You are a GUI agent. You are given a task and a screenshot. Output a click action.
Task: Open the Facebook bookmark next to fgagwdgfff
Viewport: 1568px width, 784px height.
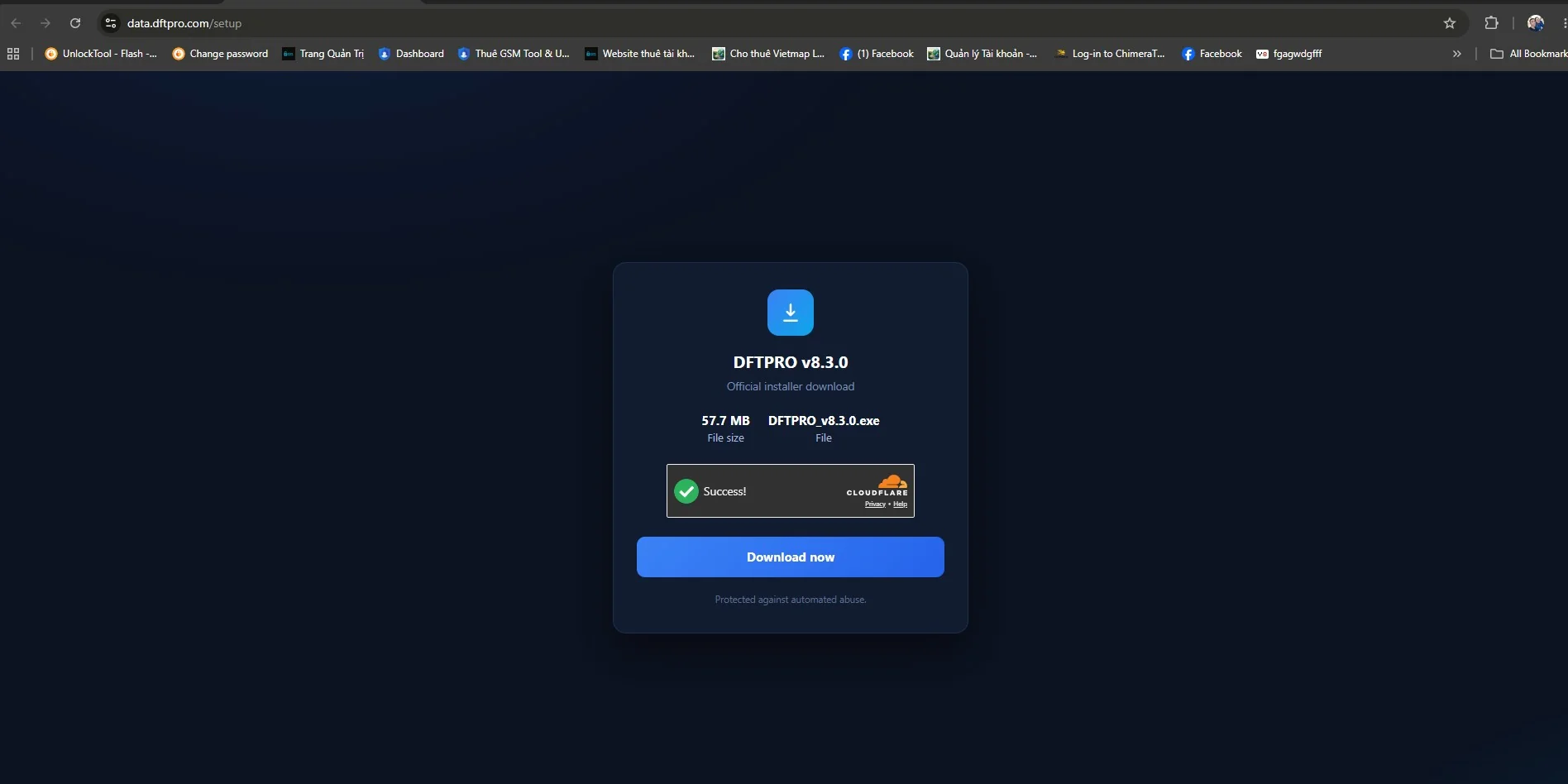1212,54
